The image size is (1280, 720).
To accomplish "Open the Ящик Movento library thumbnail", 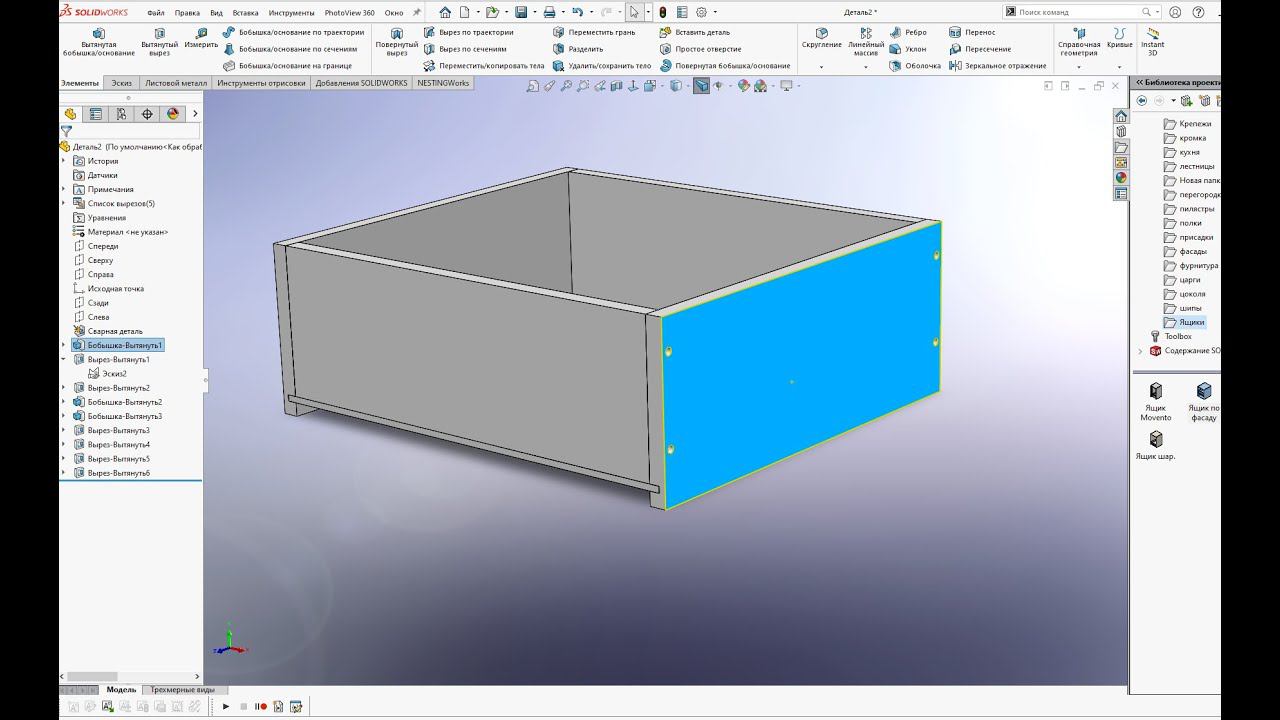I will click(x=1156, y=400).
